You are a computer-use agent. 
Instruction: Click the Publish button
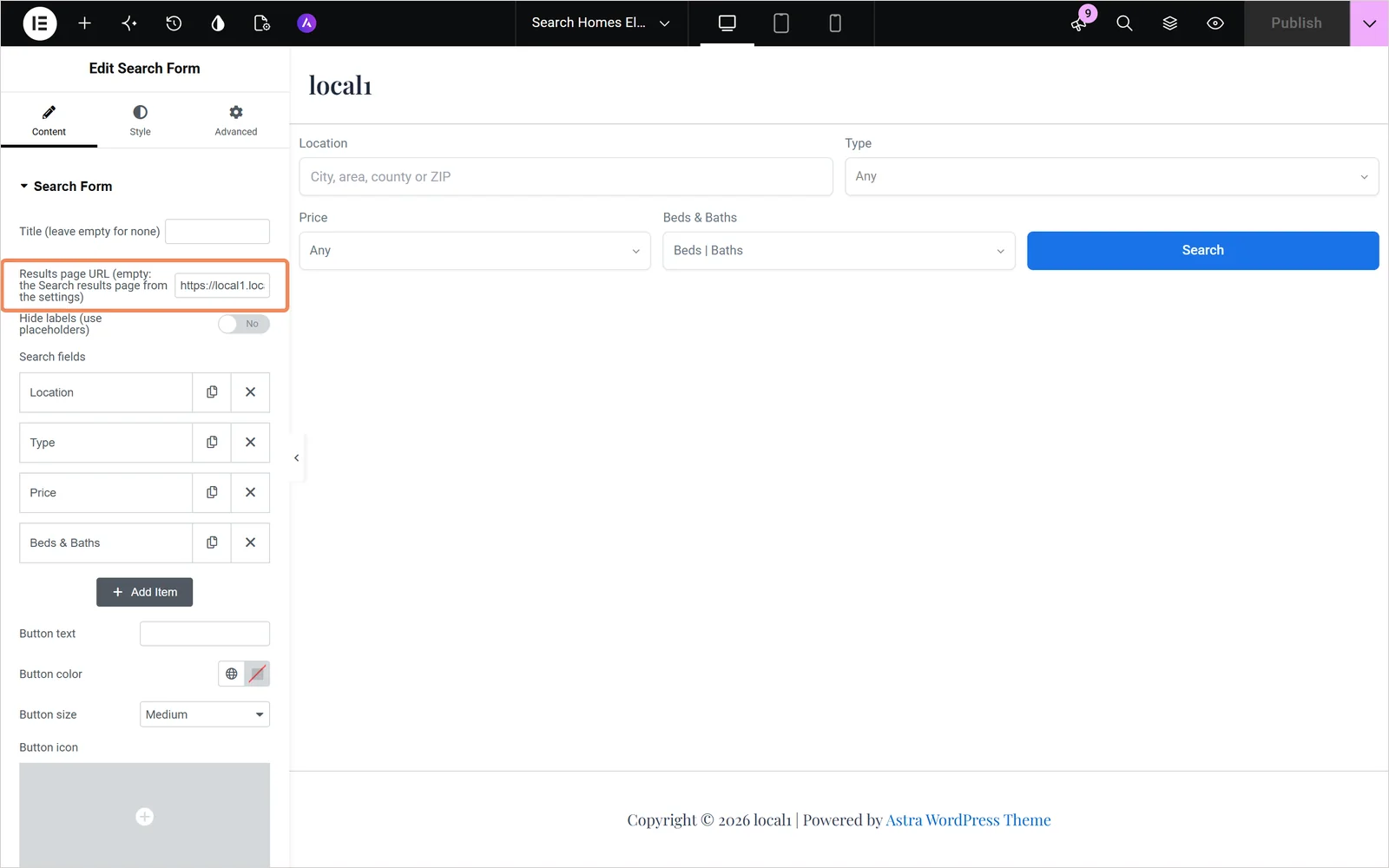pyautogui.click(x=1296, y=23)
